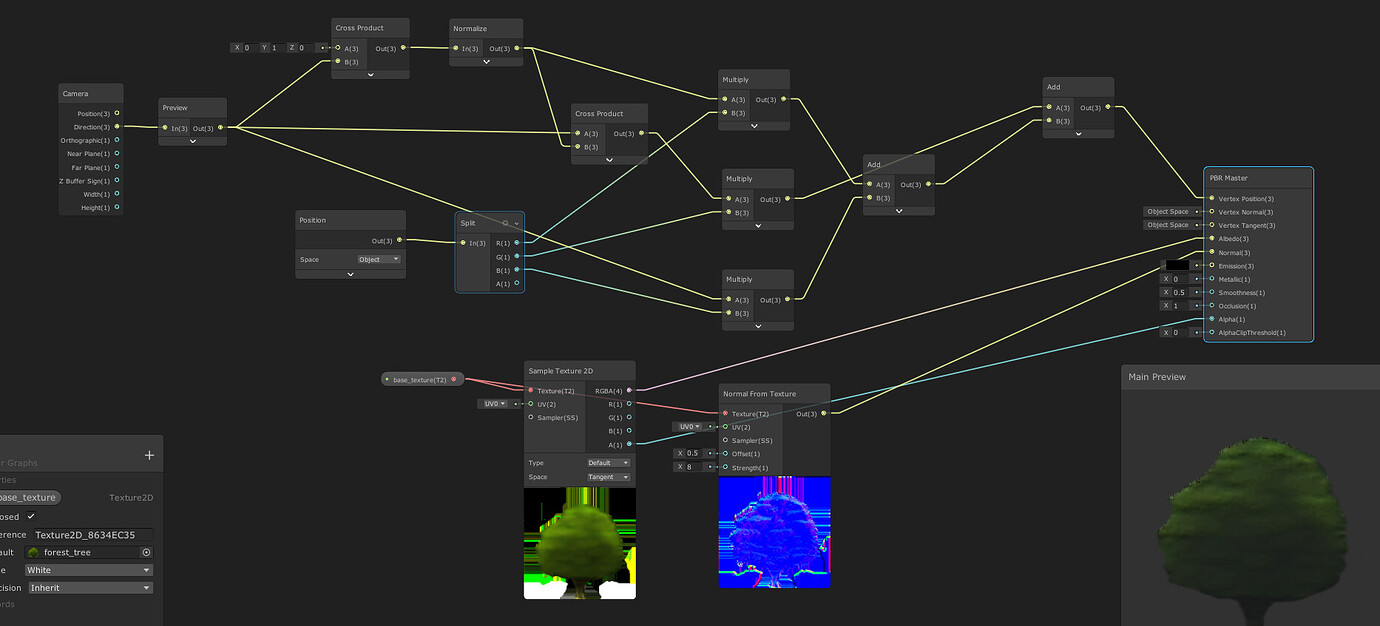Viewport: 1380px width, 626px height.
Task: Click the In(3) input port of the Preview node
Action: click(x=166, y=128)
